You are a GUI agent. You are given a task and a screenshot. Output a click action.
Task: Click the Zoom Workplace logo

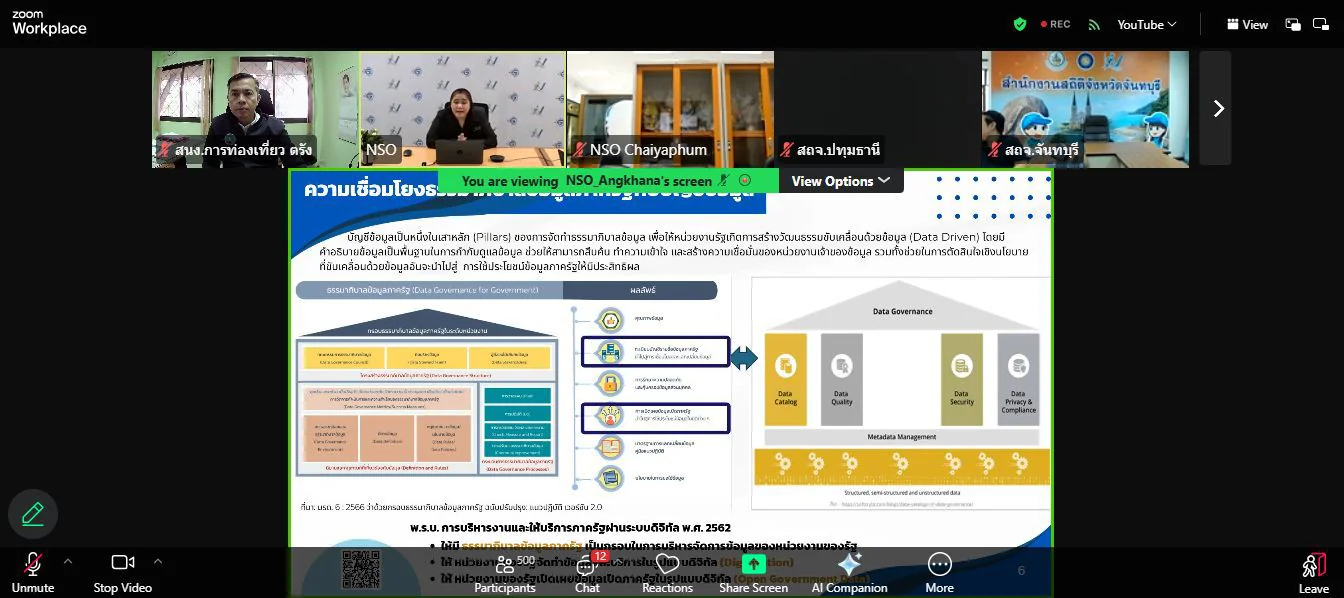click(x=49, y=23)
